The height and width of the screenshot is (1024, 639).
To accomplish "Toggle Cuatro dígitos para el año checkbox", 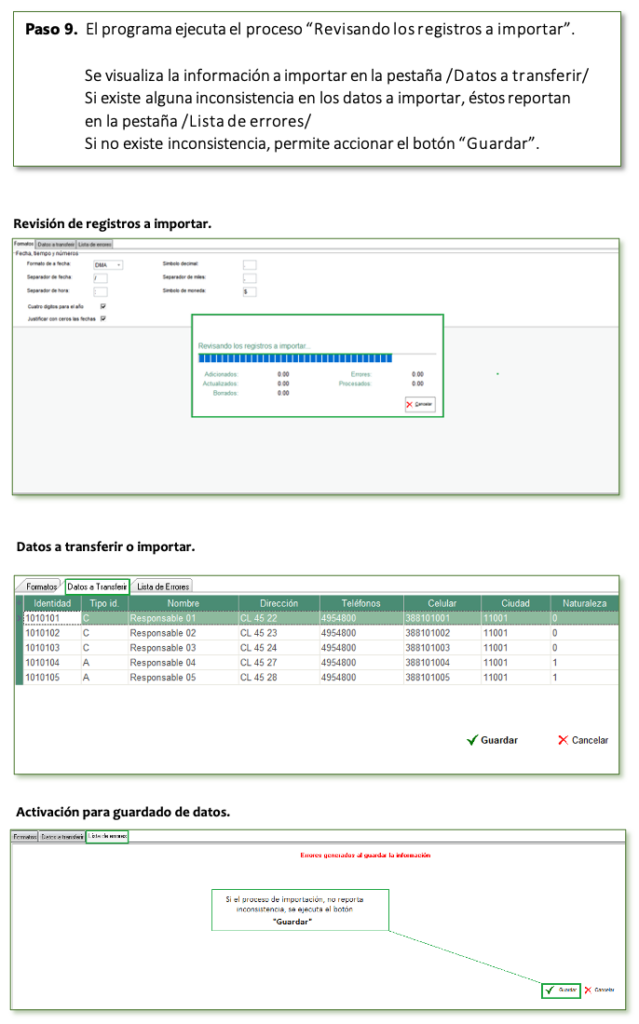I will pyautogui.click(x=104, y=306).
